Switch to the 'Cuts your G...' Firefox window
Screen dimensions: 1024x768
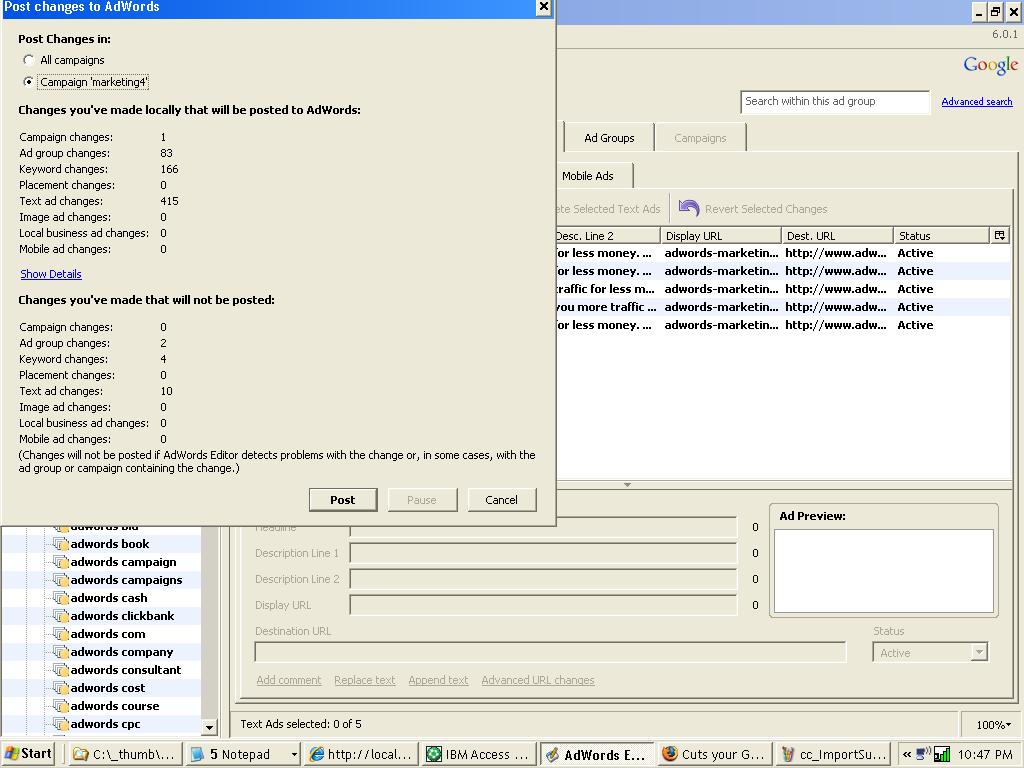714,754
